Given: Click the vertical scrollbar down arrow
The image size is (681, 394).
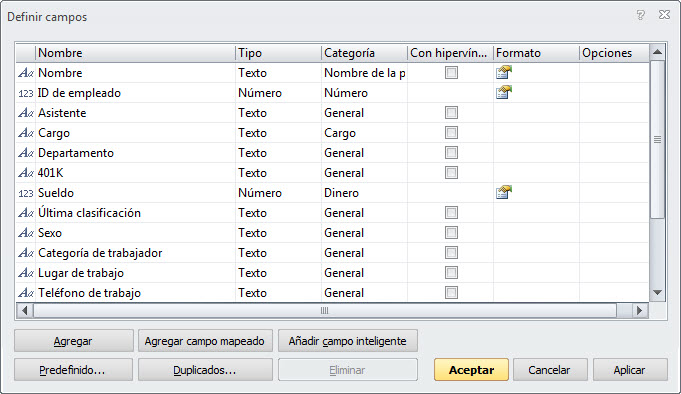Looking at the screenshot, I should (x=658, y=293).
